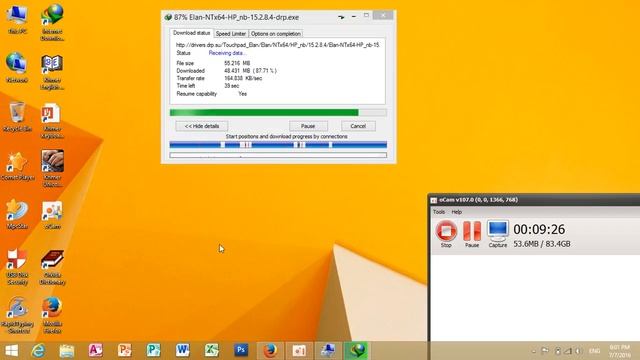The image size is (640, 360).
Task: Click the blue connections progress bar
Action: (x=278, y=144)
